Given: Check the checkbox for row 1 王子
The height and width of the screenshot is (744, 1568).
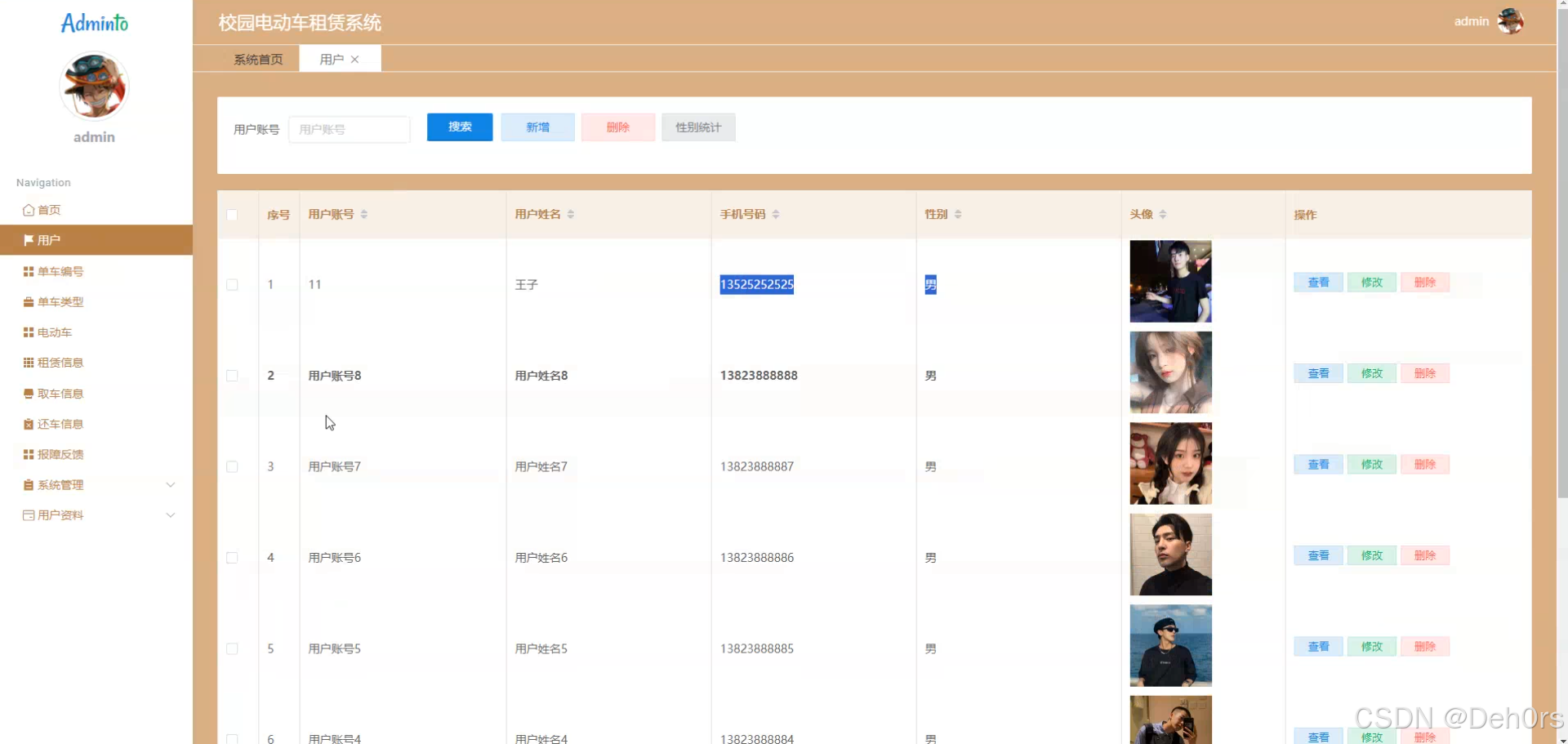Looking at the screenshot, I should [x=232, y=284].
